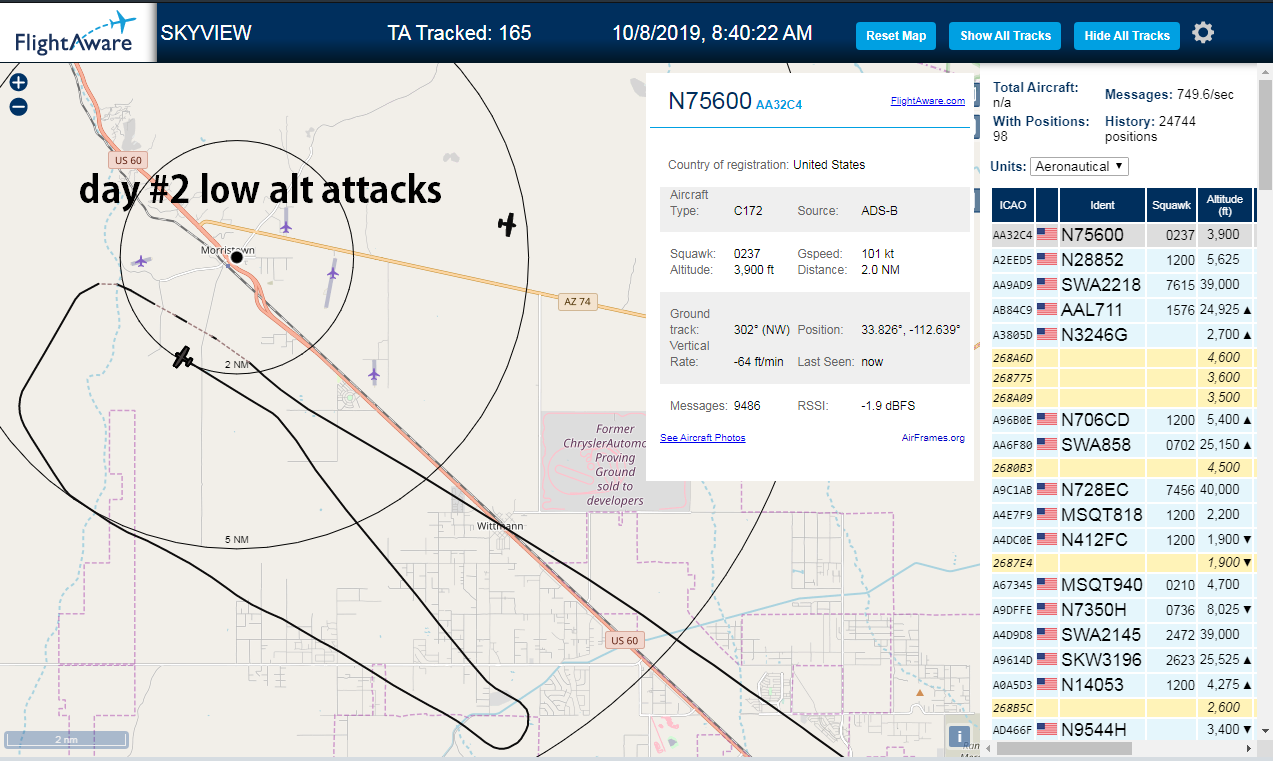
Task: Select the N7350H aircraft row
Action: point(1122,610)
